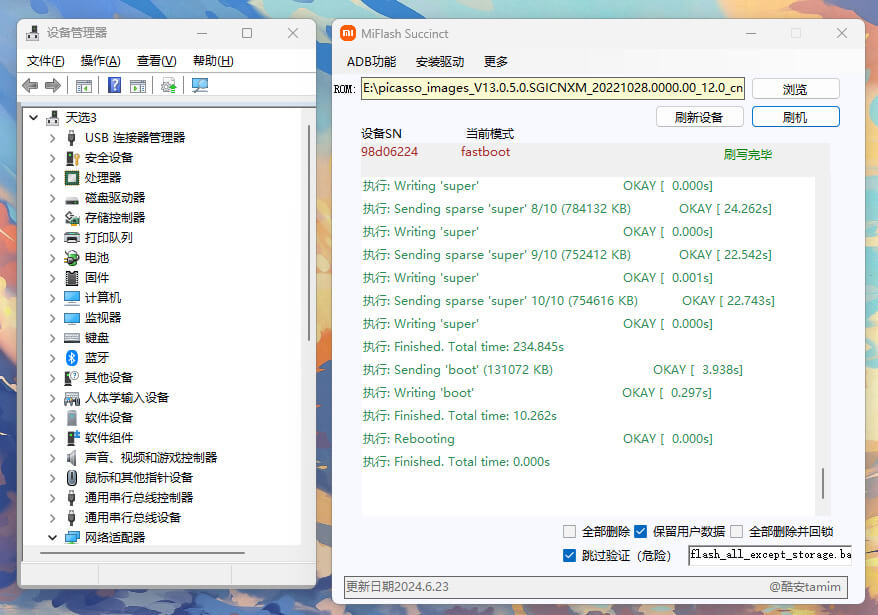
Task: Click the ROM path input field
Action: coord(550,88)
